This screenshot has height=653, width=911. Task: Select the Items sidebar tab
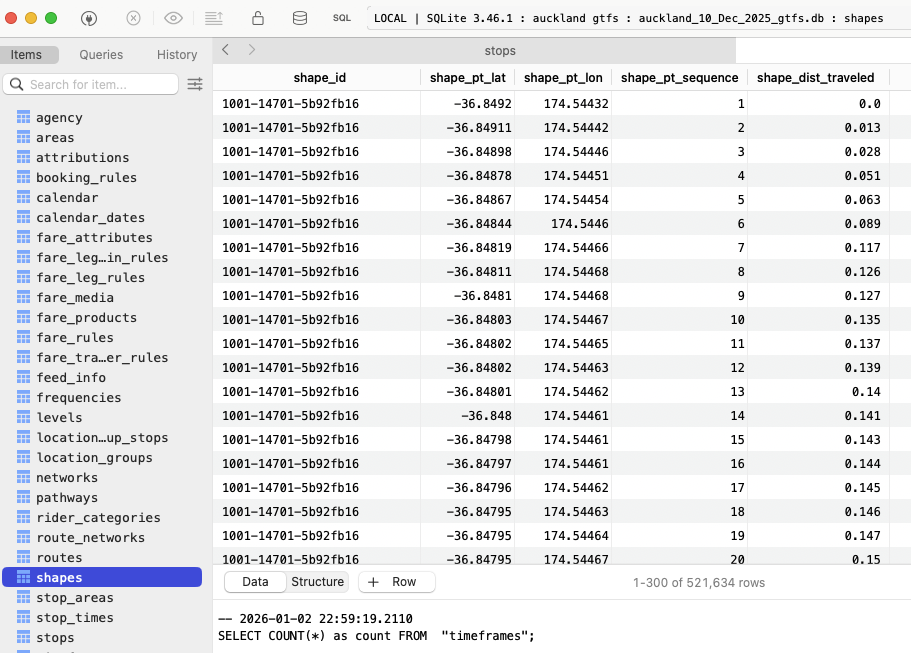tap(27, 55)
